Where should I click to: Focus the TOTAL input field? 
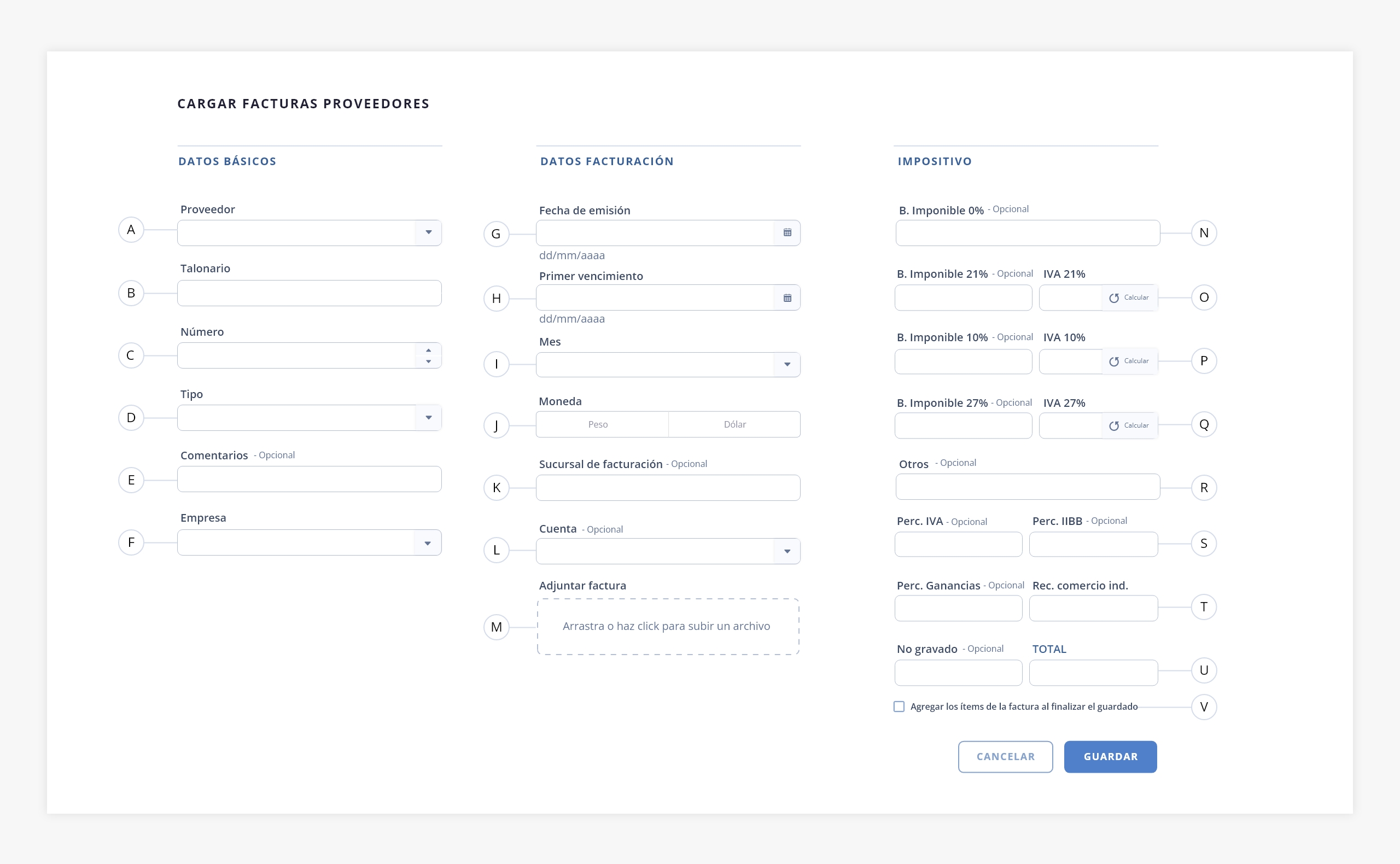tap(1093, 673)
